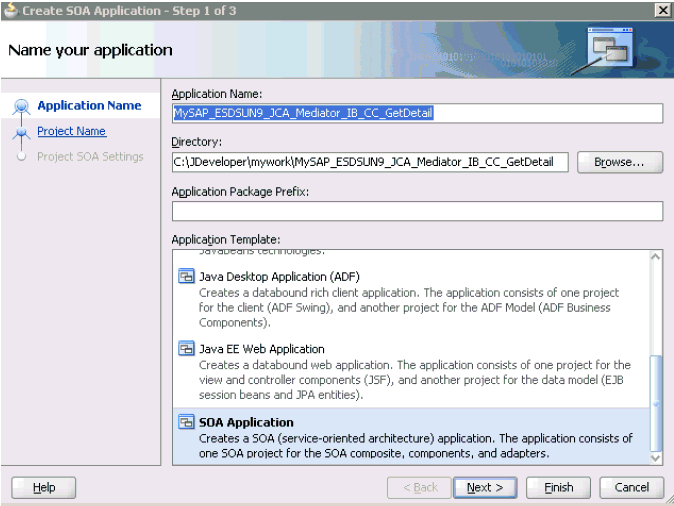Click inside the Application Name field

point(417,113)
